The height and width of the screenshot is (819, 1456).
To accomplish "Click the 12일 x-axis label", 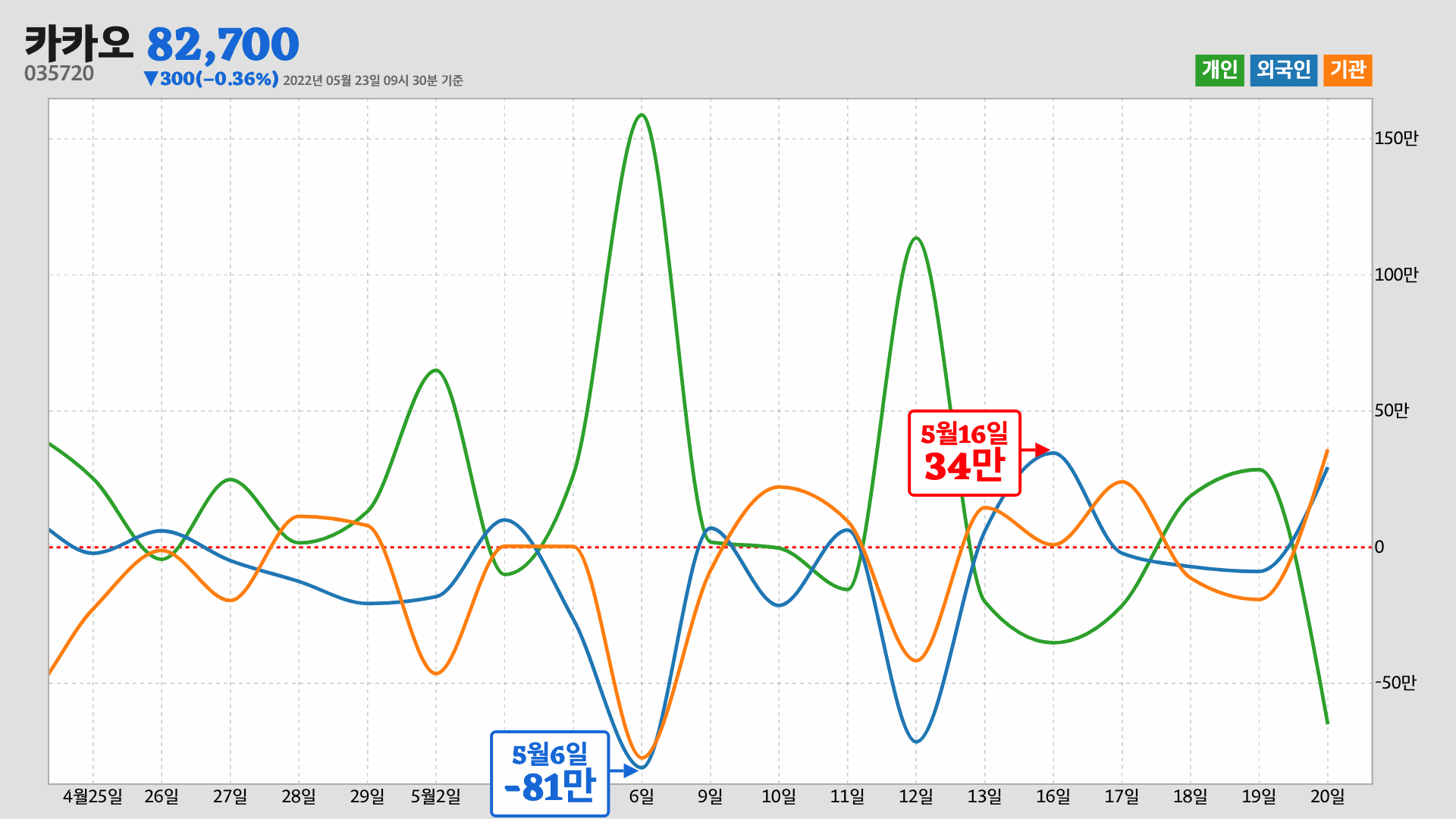I will (x=916, y=796).
